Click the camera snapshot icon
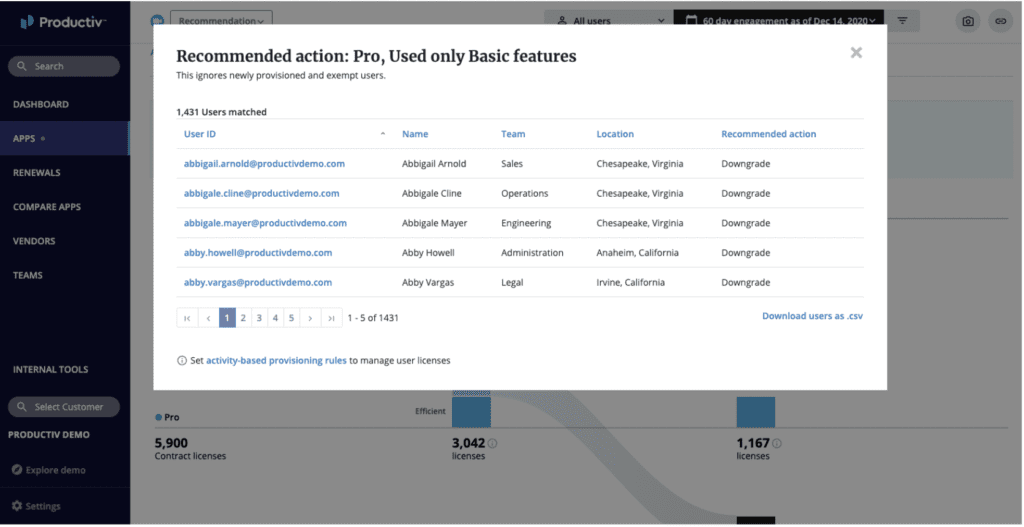 point(967,21)
